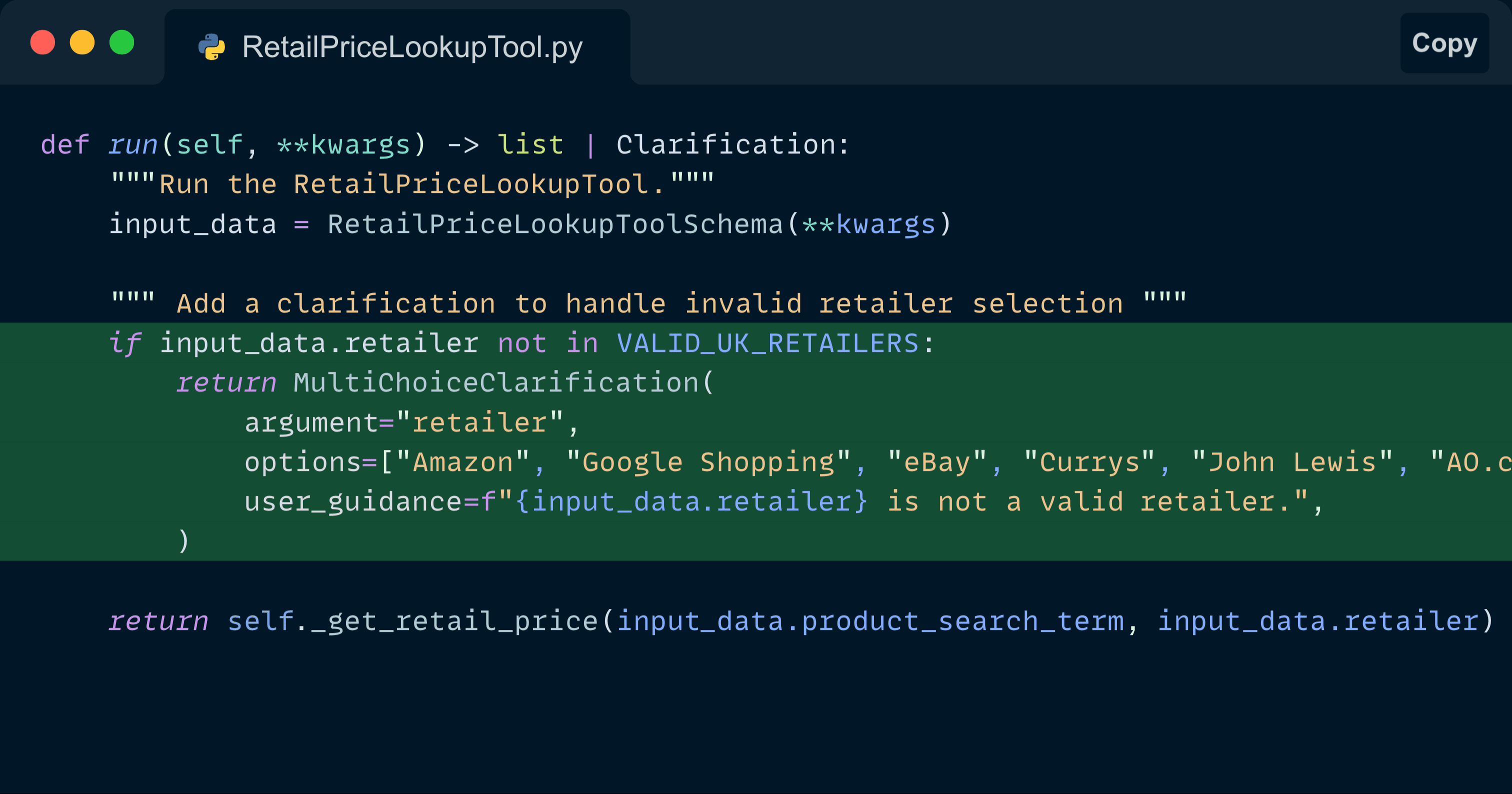This screenshot has width=1512, height=794.
Task: Click the red close window dot
Action: [43, 42]
